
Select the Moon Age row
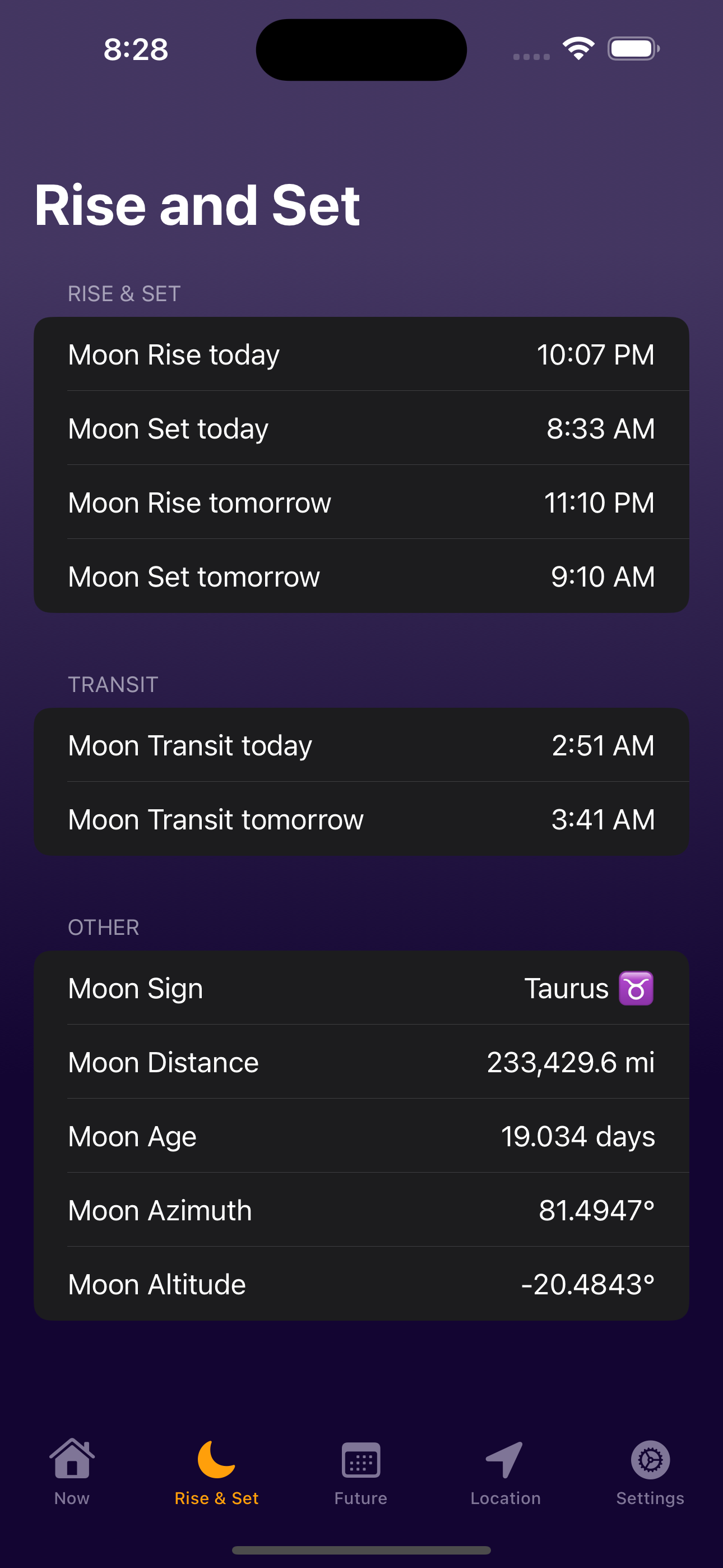click(x=361, y=1136)
